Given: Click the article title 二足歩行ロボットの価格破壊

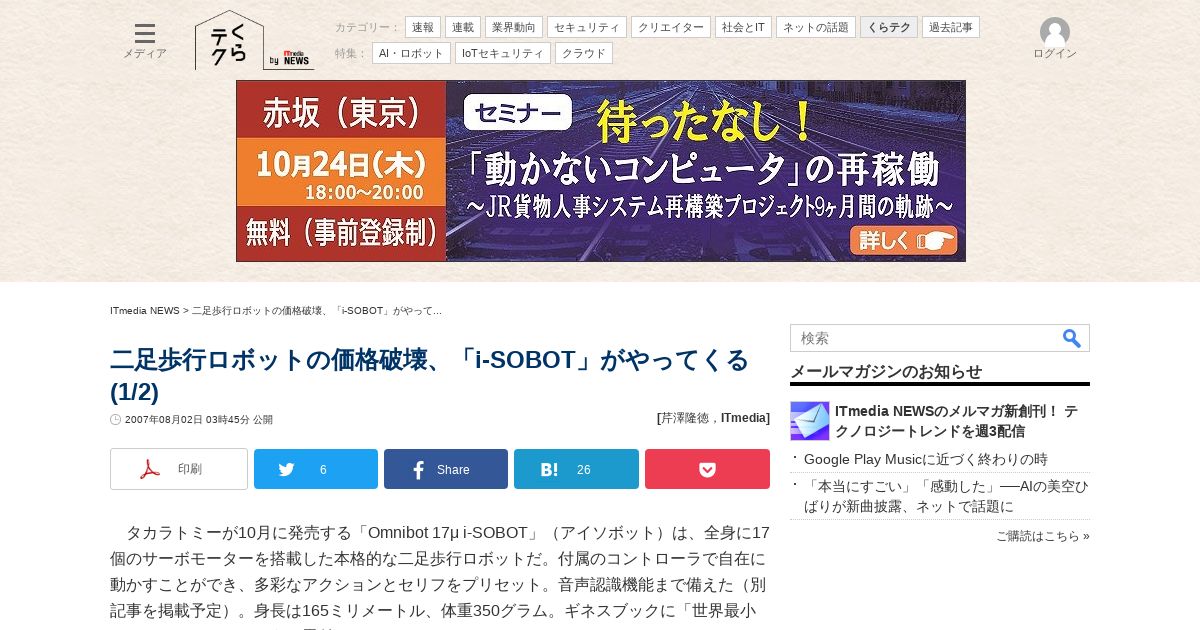Looking at the screenshot, I should 429,375.
